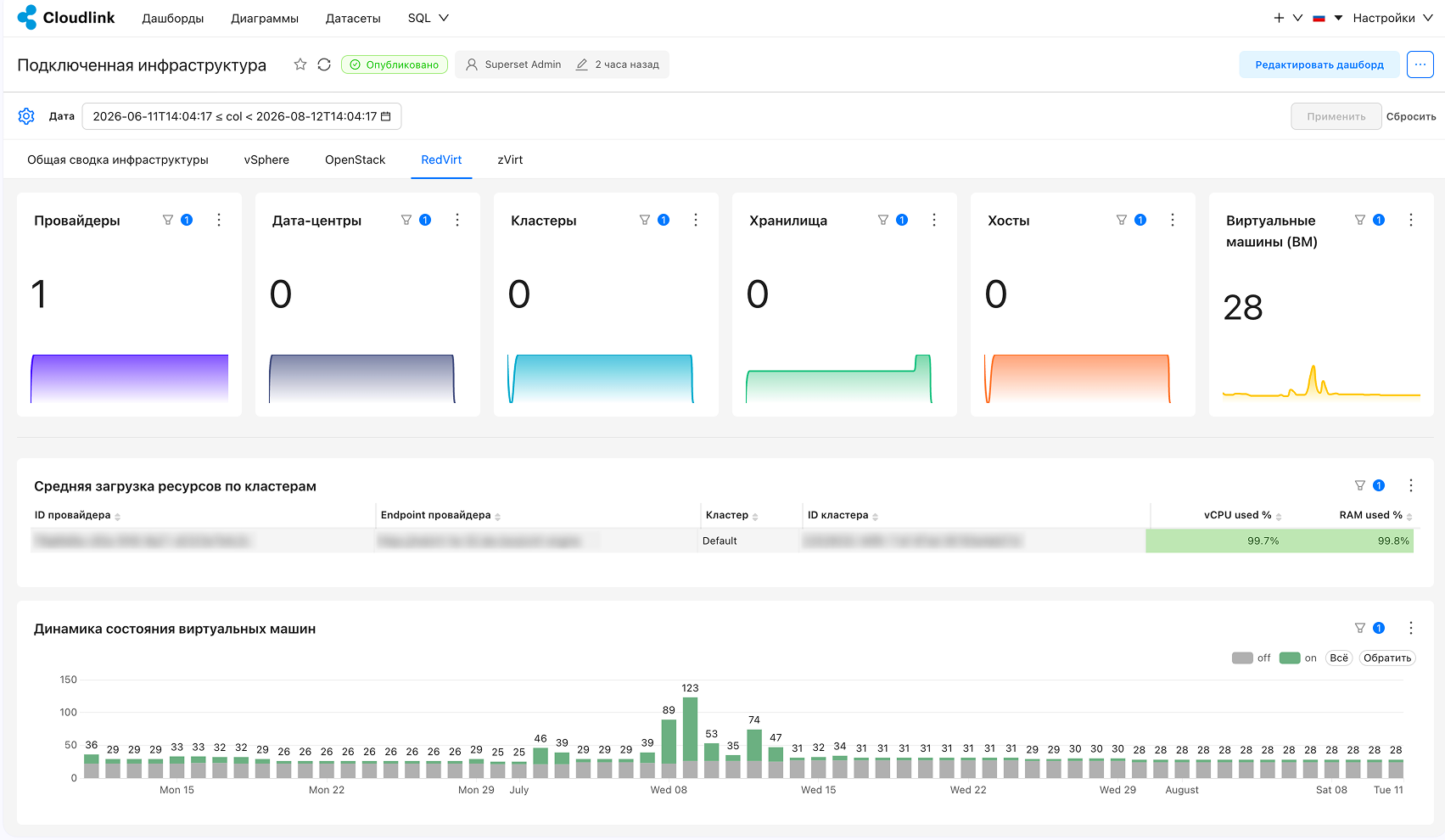Screen dimensions: 1445x840
Task: Click the Cloudlink logo
Action: 65,18
